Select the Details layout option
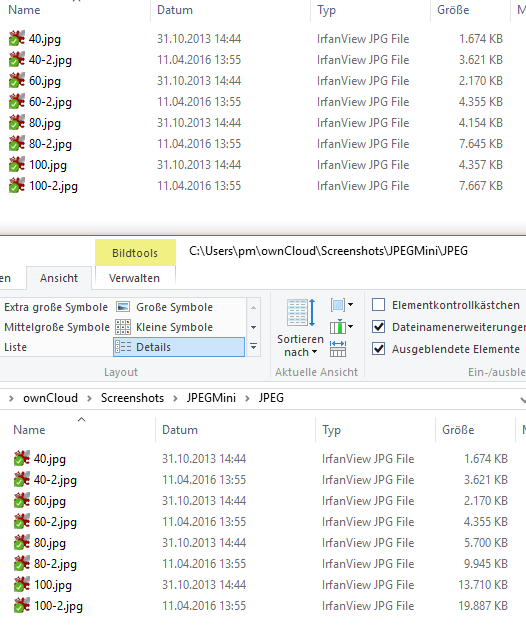The height and width of the screenshot is (634, 526). 179,347
